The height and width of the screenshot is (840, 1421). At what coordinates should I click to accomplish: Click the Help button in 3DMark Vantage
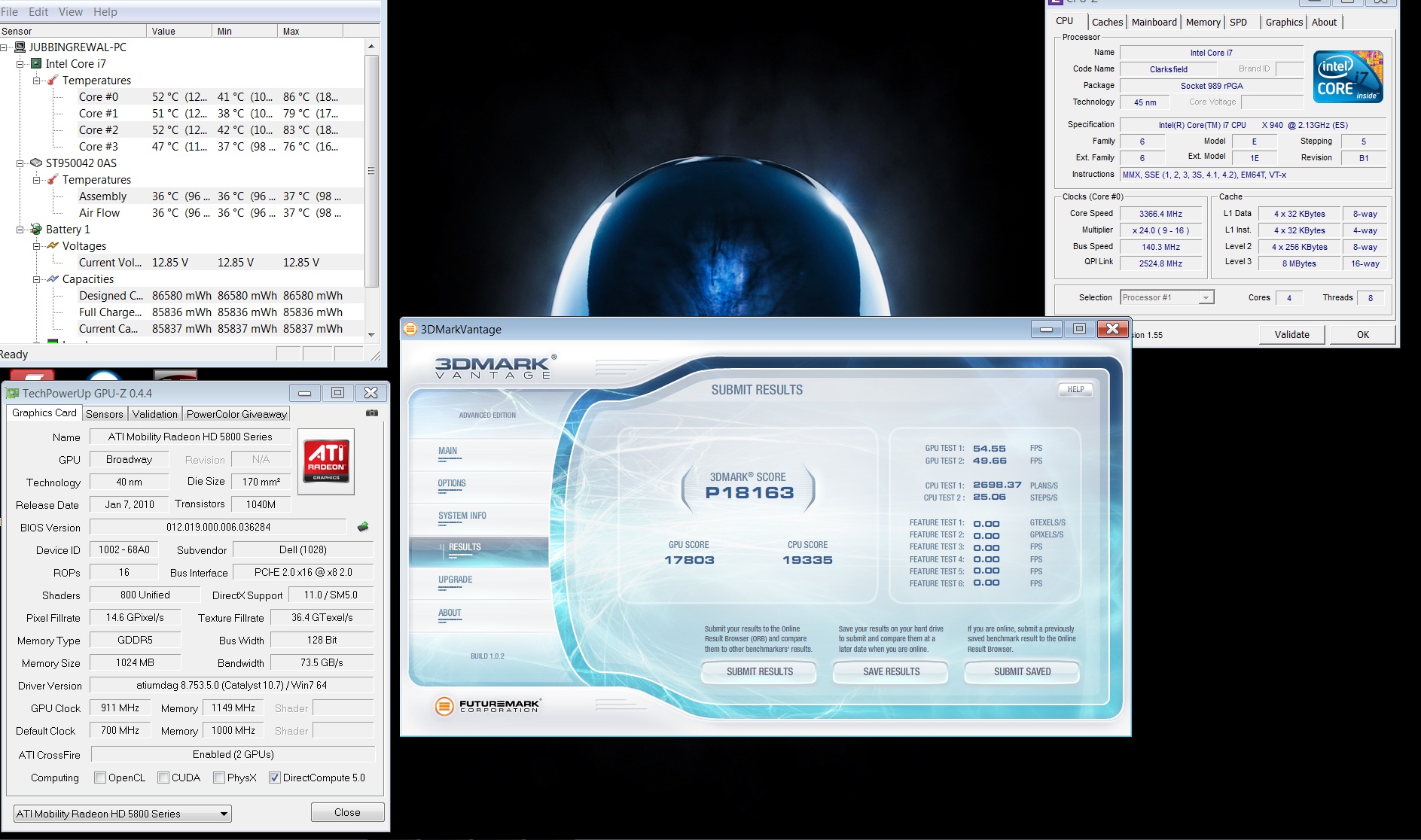pyautogui.click(x=1075, y=390)
